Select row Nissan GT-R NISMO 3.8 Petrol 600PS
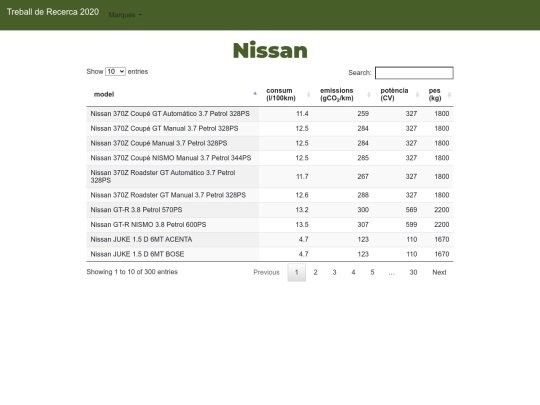 click(x=270, y=225)
